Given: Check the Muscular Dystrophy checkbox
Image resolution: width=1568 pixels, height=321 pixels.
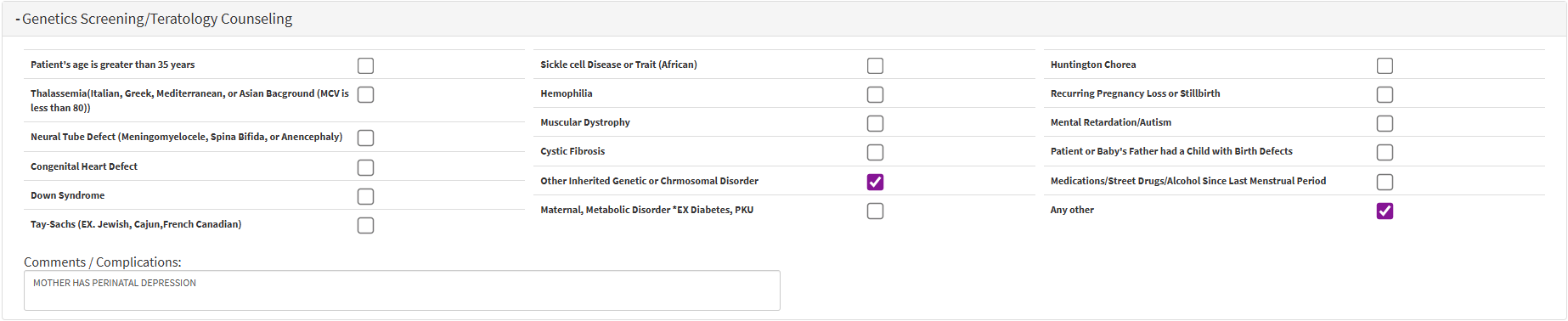Looking at the screenshot, I should 875,123.
